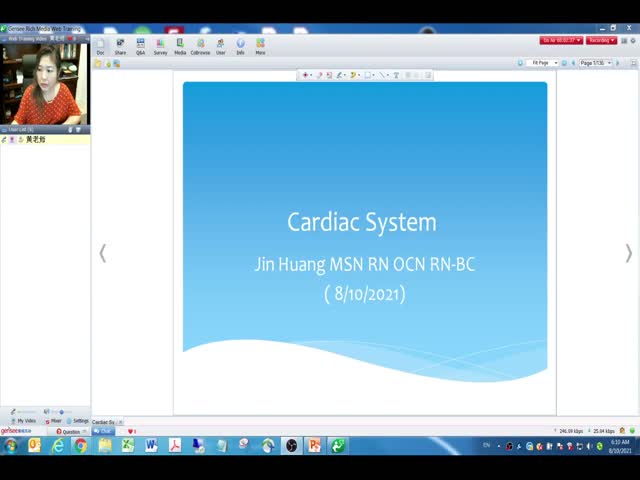The width and height of the screenshot is (640, 480).
Task: Click the red heart icon near Chat
Action: pyautogui.click(x=131, y=431)
